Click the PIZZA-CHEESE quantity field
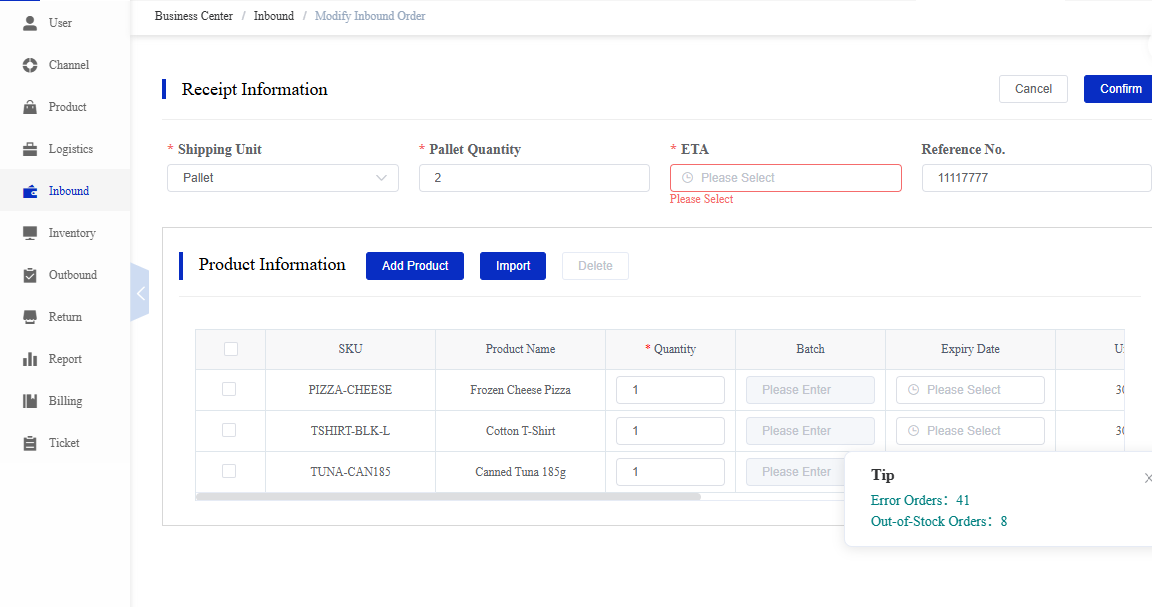Screen dimensions: 1152x607 (670, 390)
